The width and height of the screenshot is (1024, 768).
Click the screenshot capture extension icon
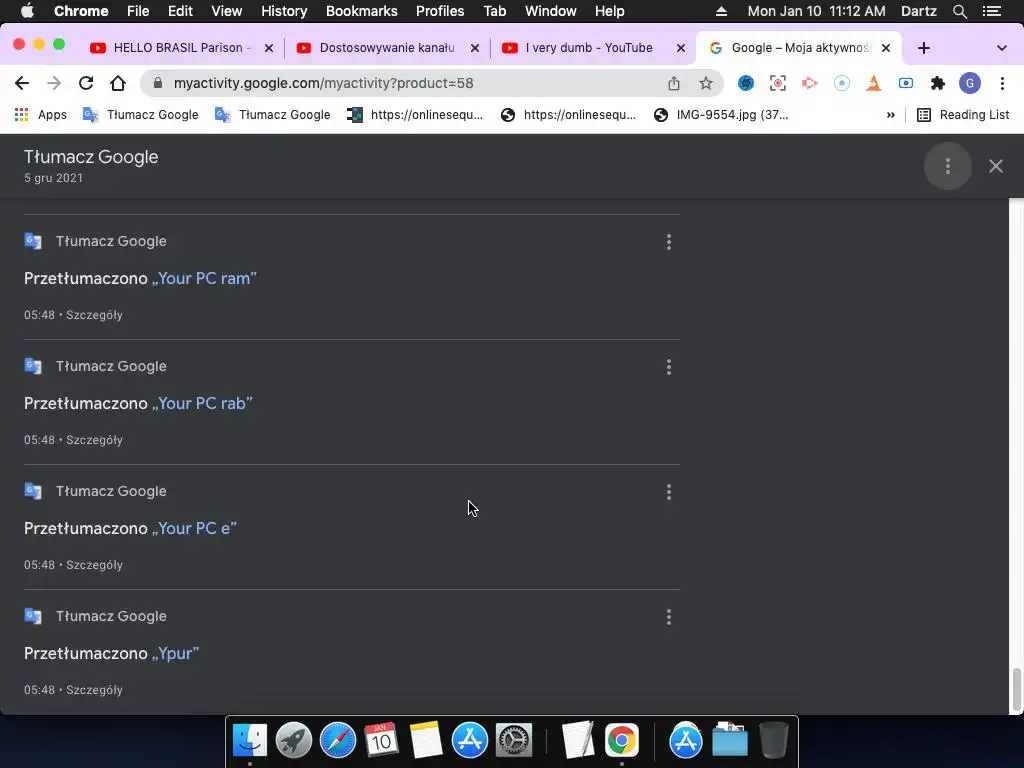tap(777, 83)
